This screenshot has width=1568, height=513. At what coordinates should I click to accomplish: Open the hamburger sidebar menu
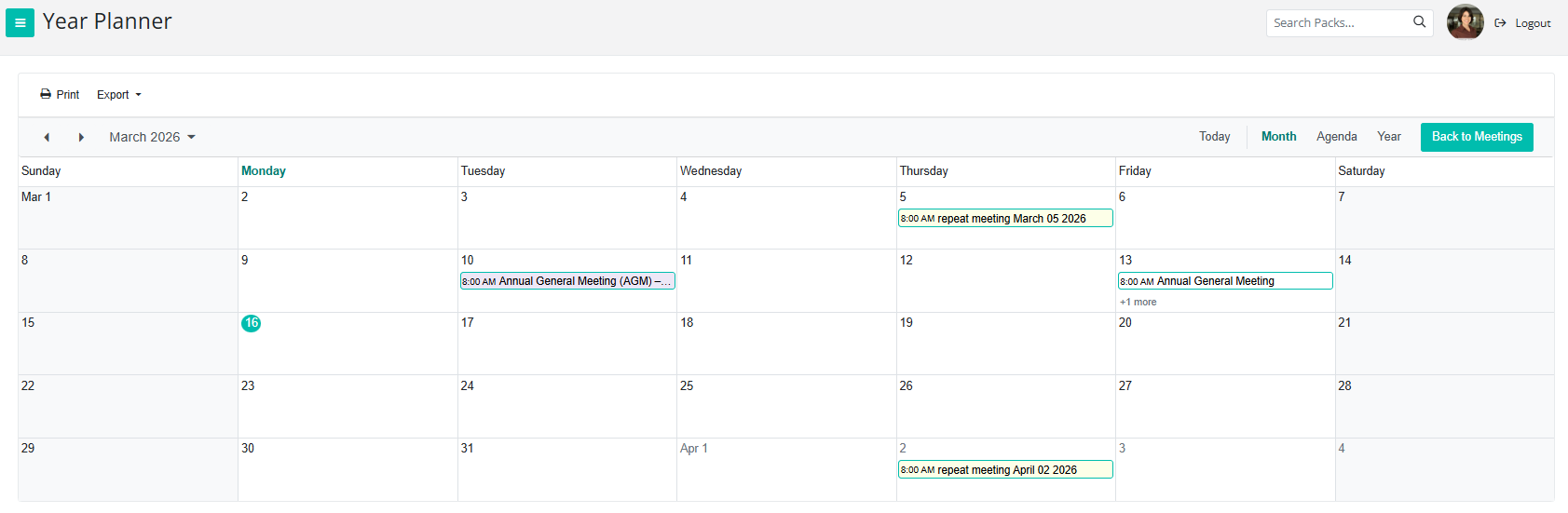(x=20, y=22)
